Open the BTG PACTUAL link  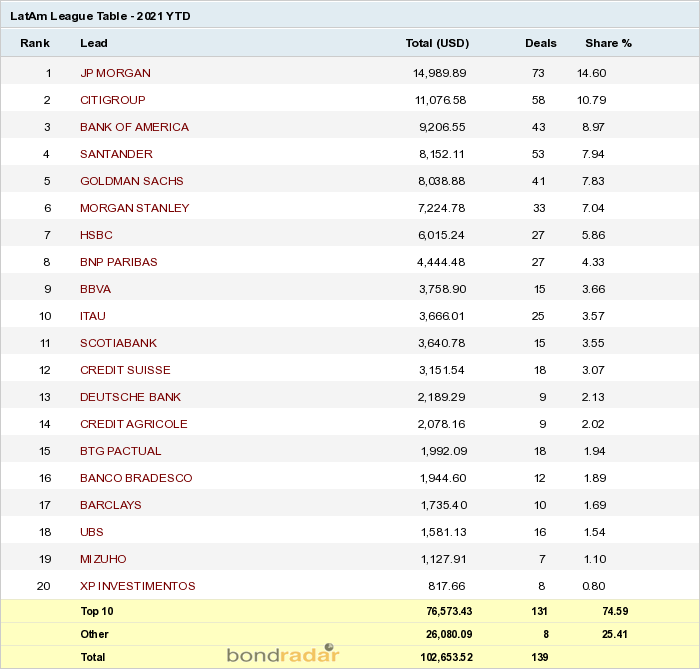coord(121,451)
